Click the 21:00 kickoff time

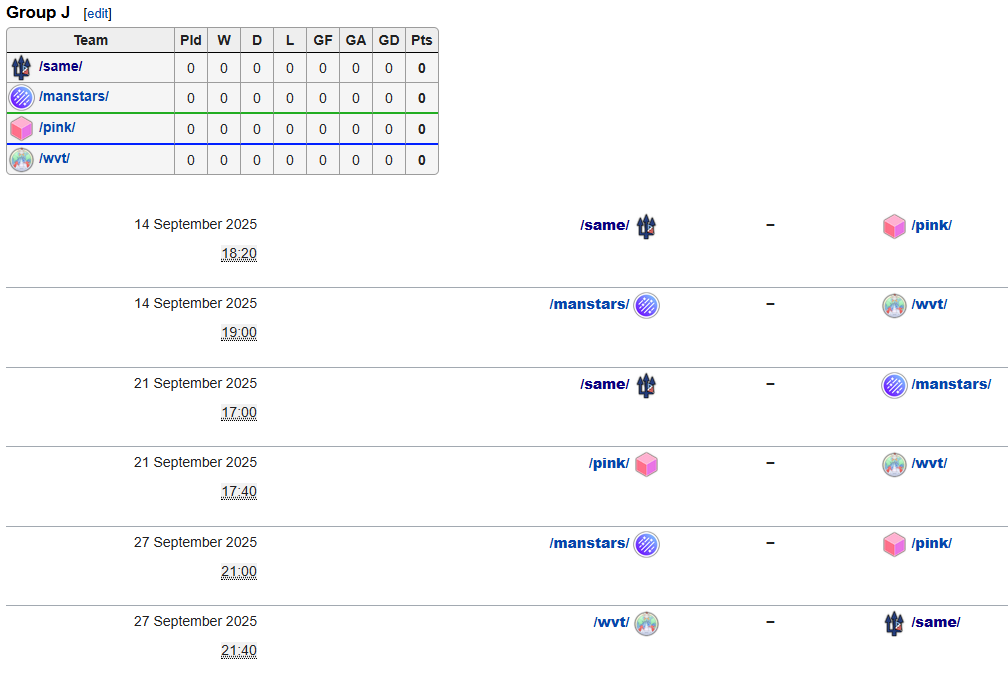tap(239, 572)
